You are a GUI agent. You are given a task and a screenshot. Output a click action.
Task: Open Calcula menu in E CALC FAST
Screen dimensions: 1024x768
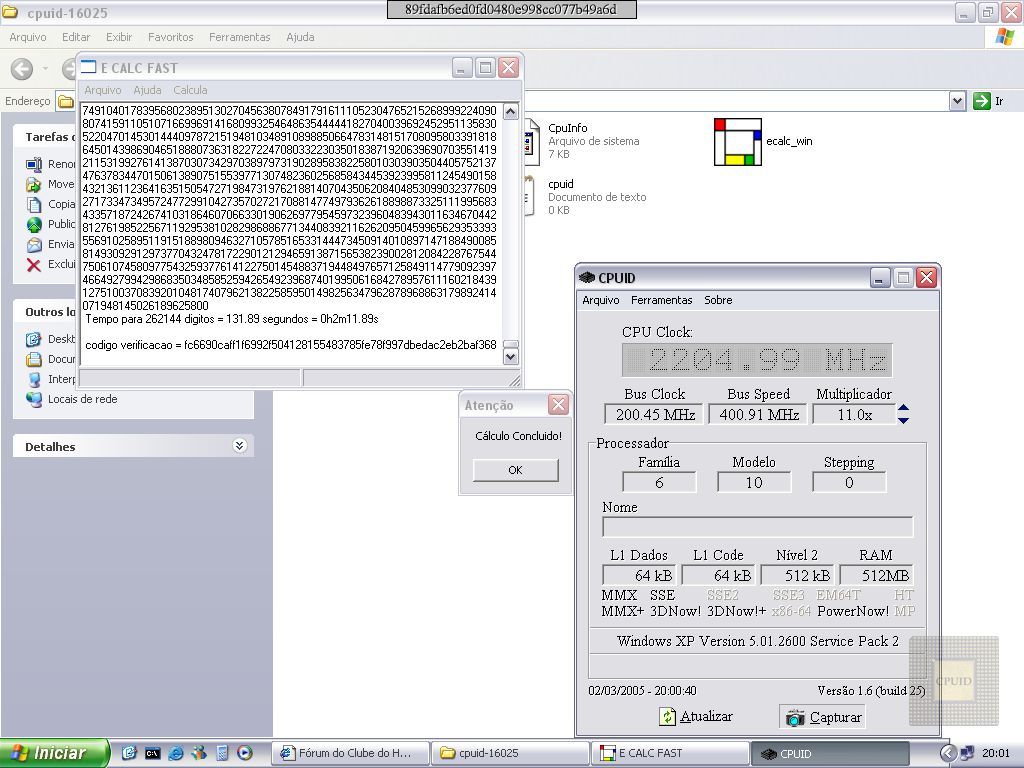click(x=190, y=90)
